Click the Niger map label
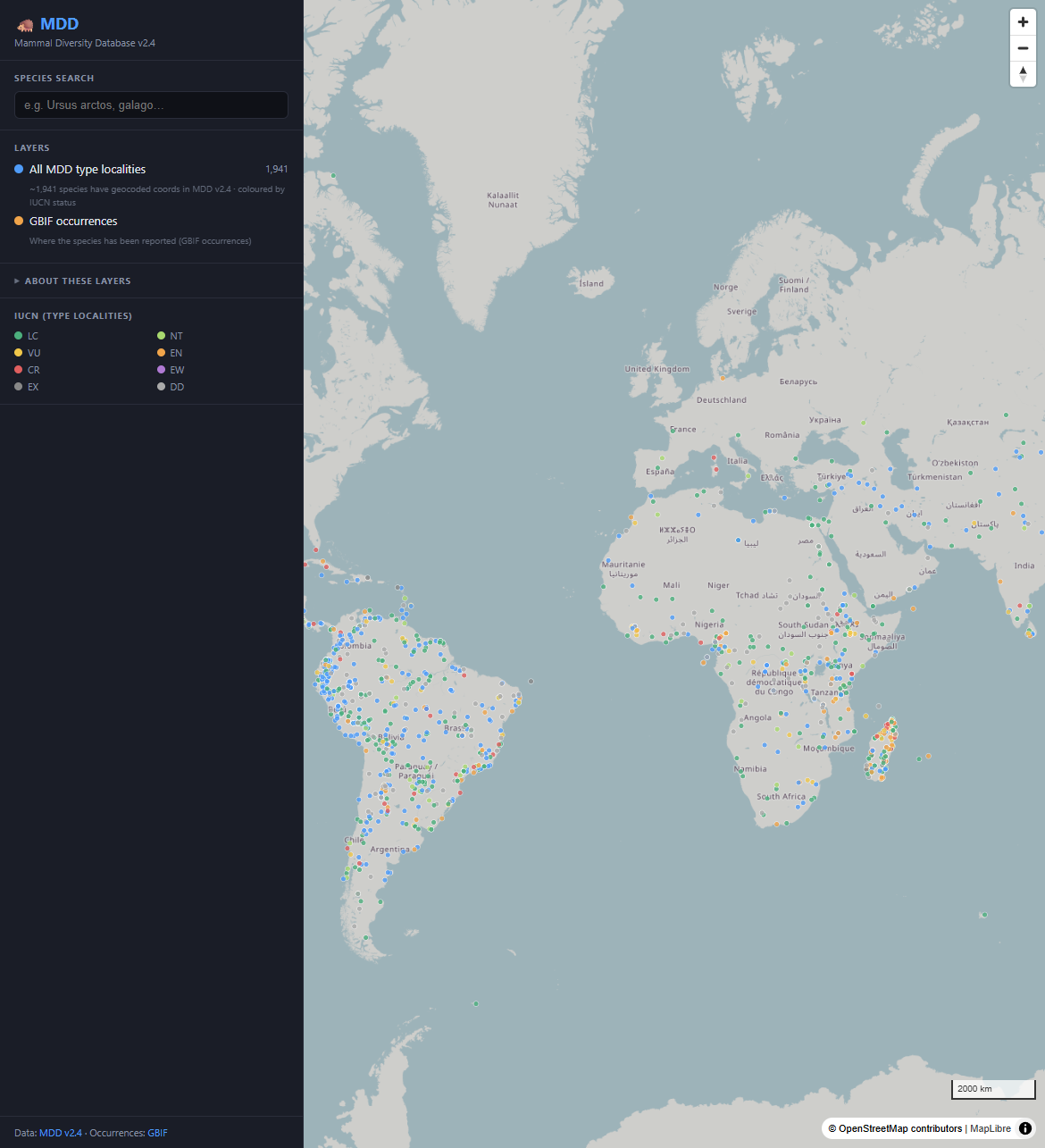Screen dimensions: 1045x1148 pos(719,586)
